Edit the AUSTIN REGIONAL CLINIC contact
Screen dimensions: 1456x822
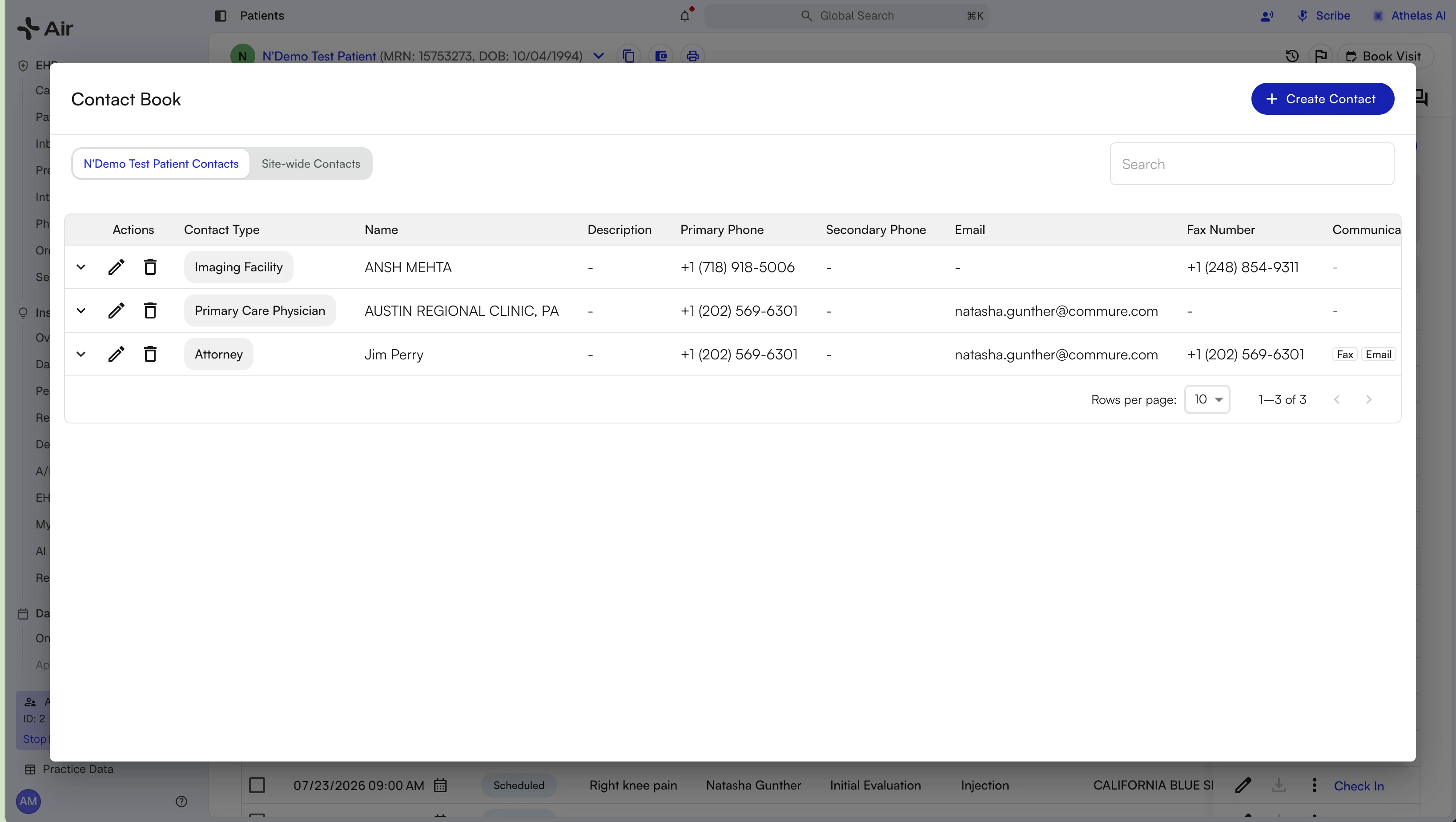pos(117,310)
